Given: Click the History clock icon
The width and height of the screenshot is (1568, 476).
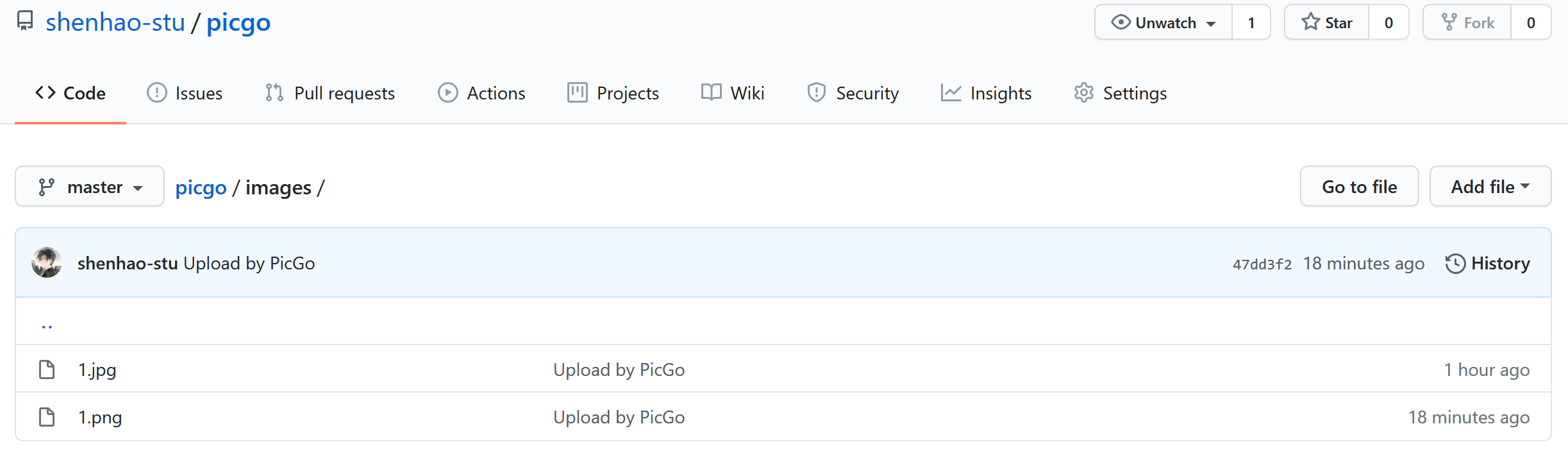Looking at the screenshot, I should click(x=1455, y=264).
